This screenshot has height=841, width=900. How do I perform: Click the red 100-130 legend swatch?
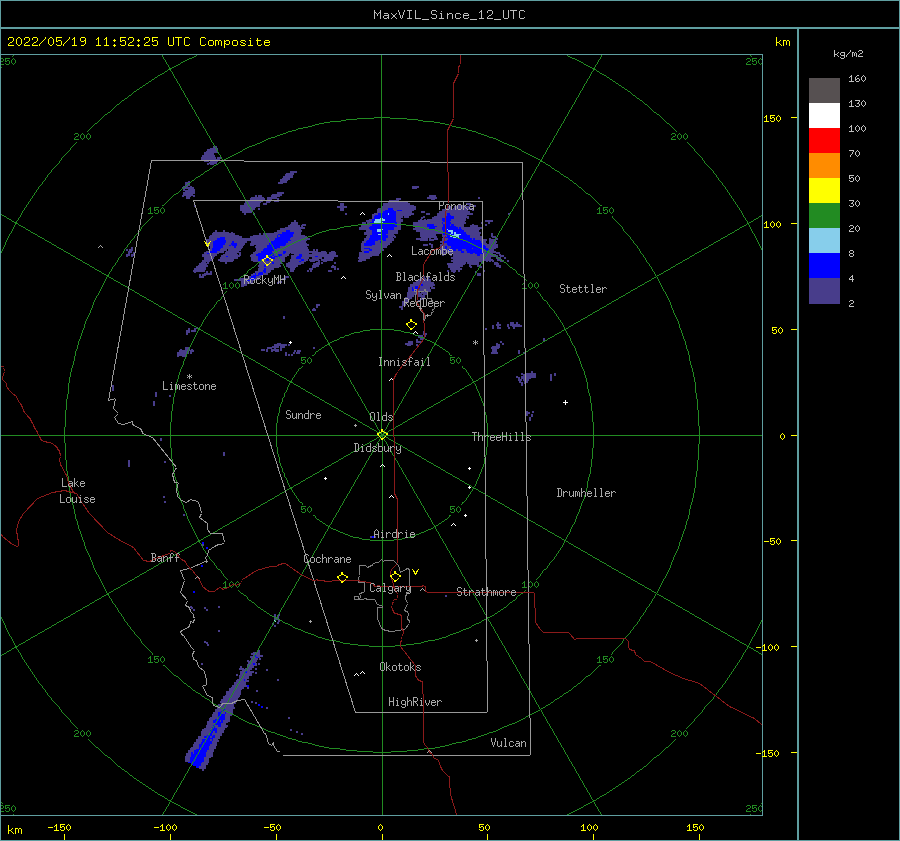tap(824, 141)
